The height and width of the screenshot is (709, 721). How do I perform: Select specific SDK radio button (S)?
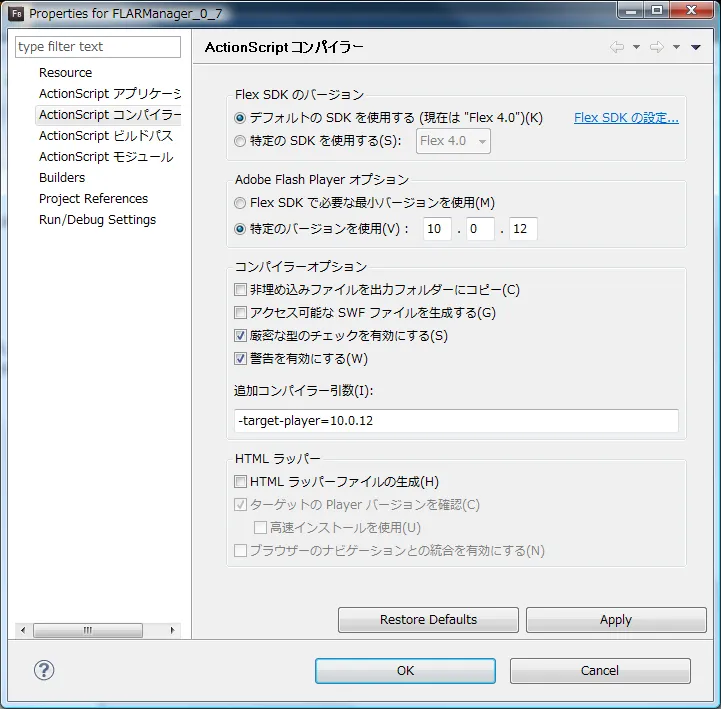pyautogui.click(x=240, y=141)
